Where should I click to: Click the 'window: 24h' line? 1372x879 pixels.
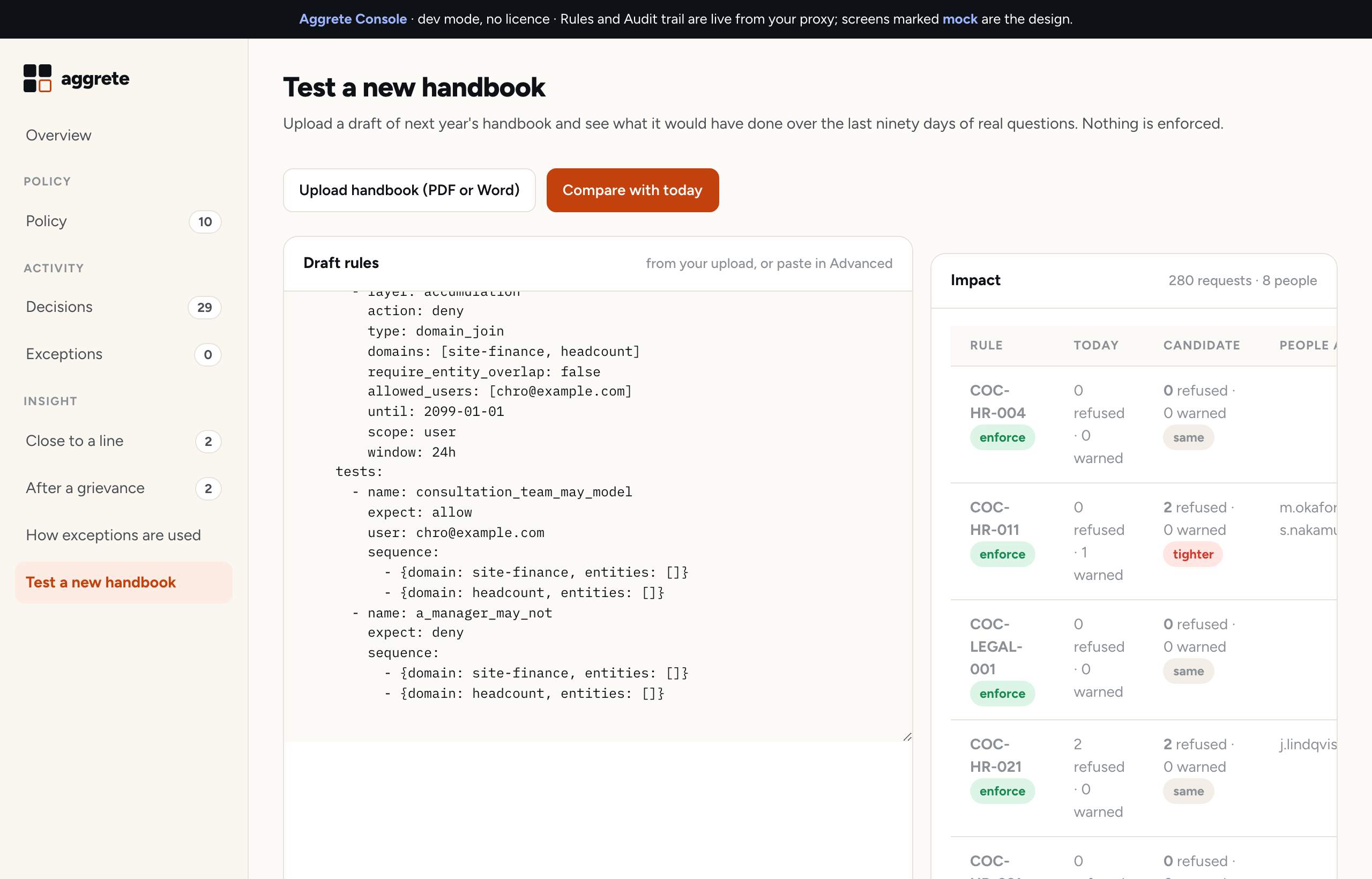point(412,452)
